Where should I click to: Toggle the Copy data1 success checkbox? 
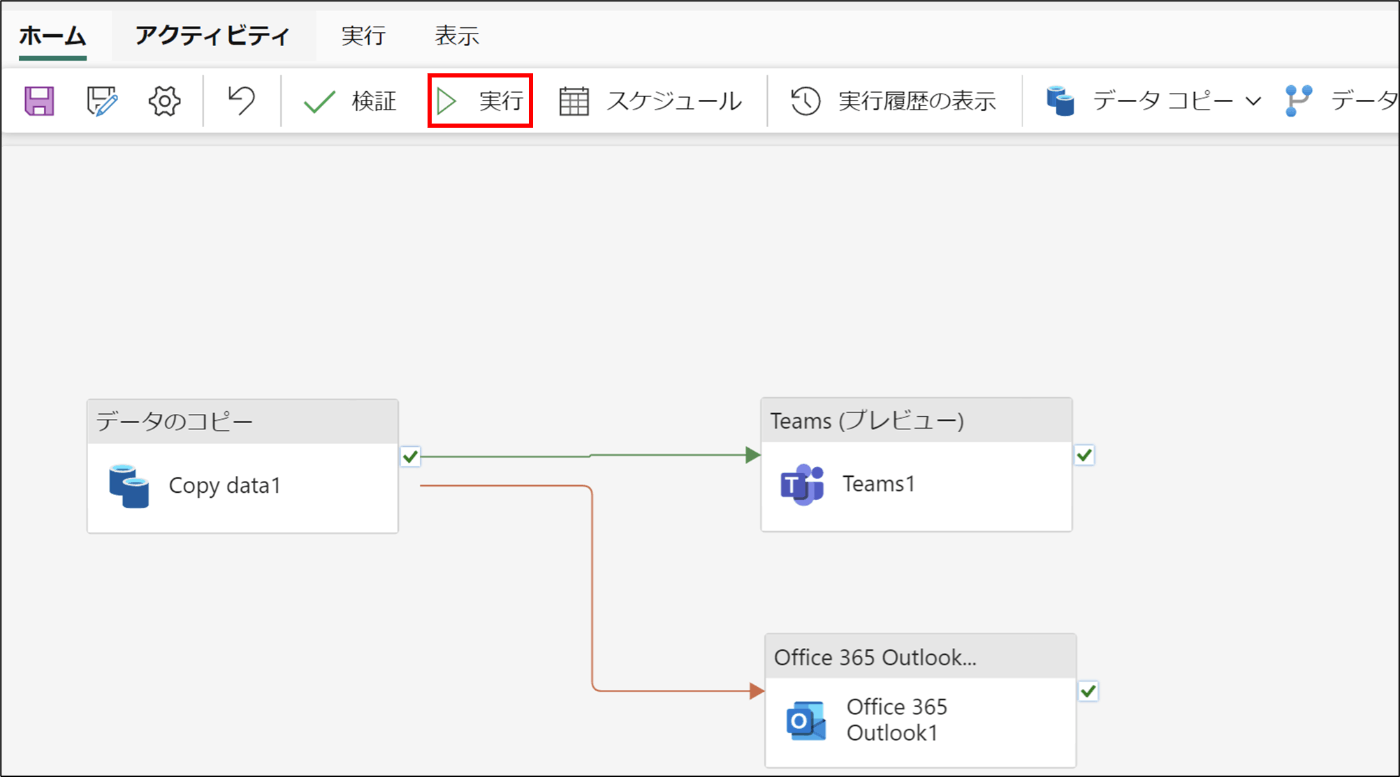click(x=410, y=457)
